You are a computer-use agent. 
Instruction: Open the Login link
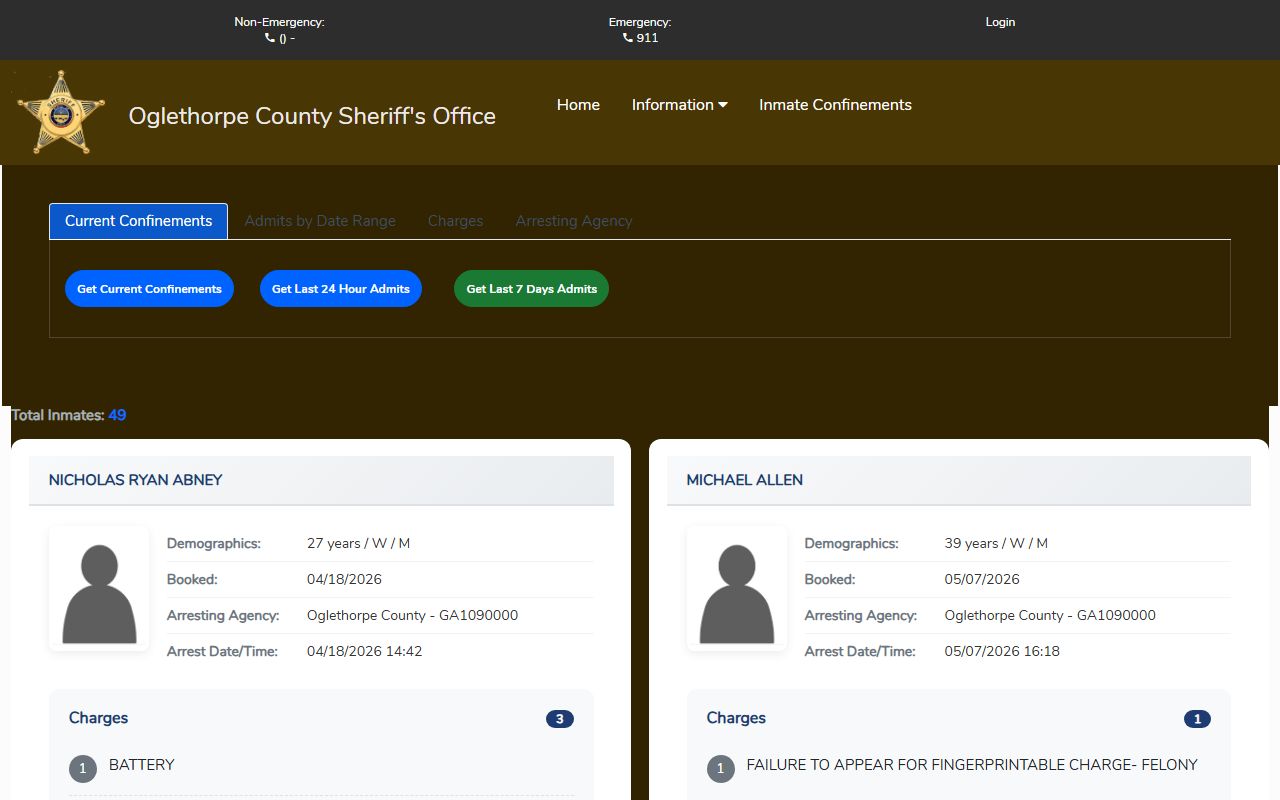tap(1000, 22)
